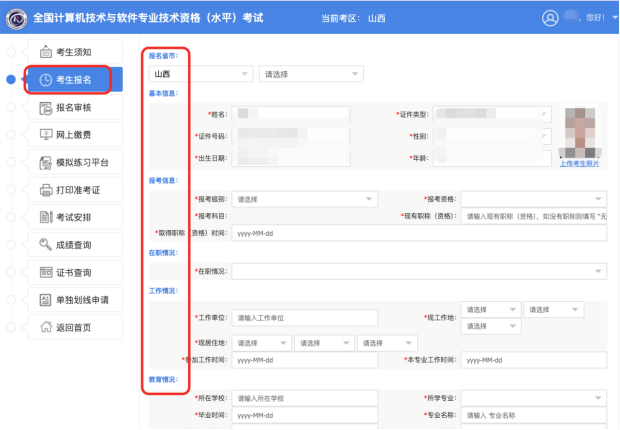Open the user account avatar icon
This screenshot has height=430, width=620.
[x=550, y=18]
